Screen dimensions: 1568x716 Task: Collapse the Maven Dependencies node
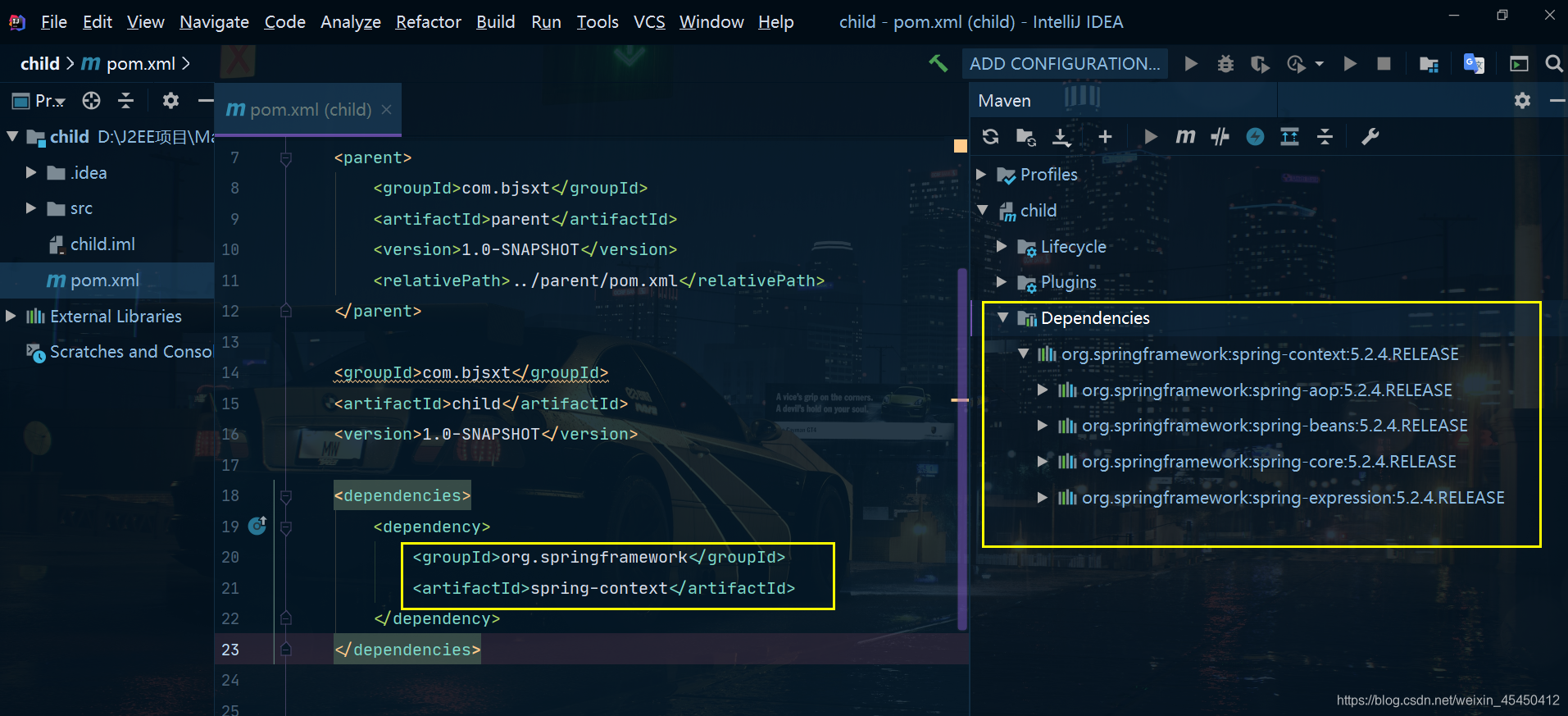(1002, 317)
